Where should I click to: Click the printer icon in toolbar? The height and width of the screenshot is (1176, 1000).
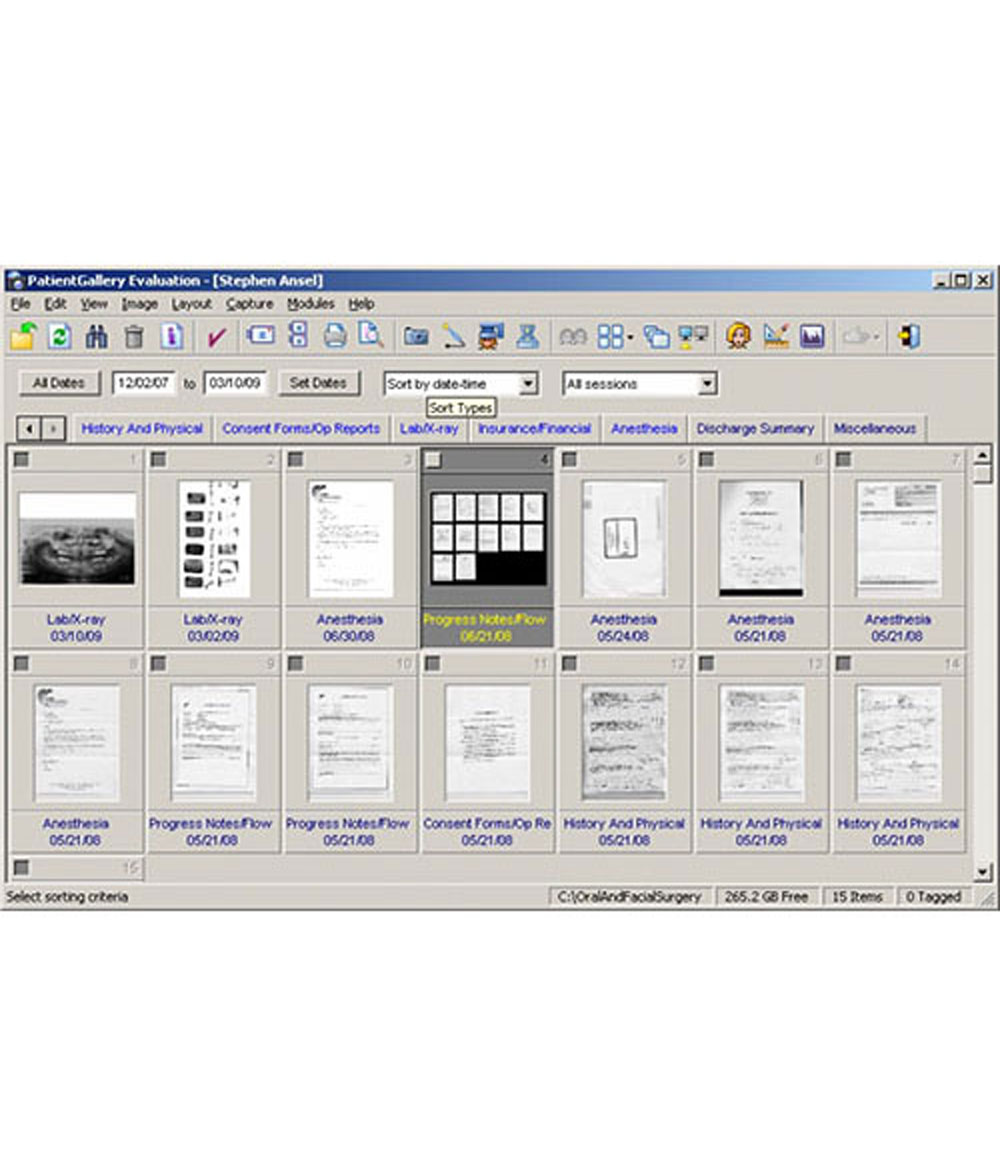(x=335, y=337)
